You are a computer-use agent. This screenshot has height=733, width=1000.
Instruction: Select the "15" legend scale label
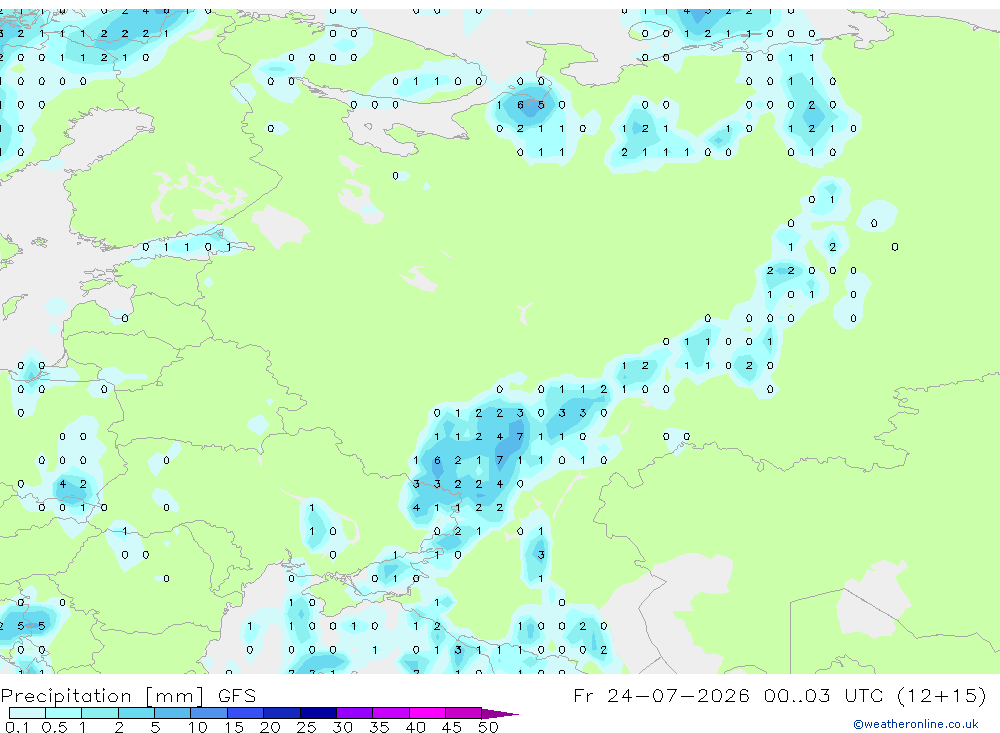coord(234,727)
